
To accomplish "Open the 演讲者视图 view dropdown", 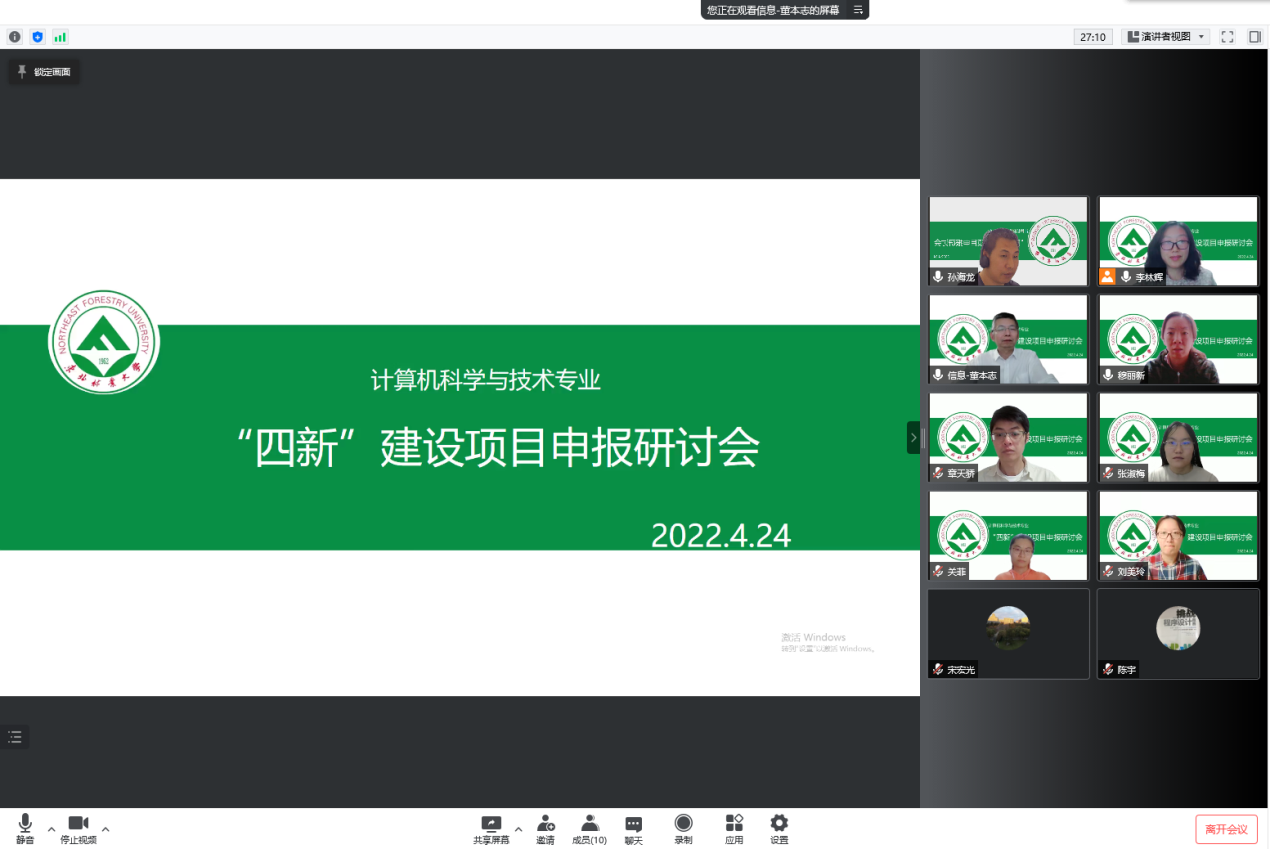I will coord(1165,37).
